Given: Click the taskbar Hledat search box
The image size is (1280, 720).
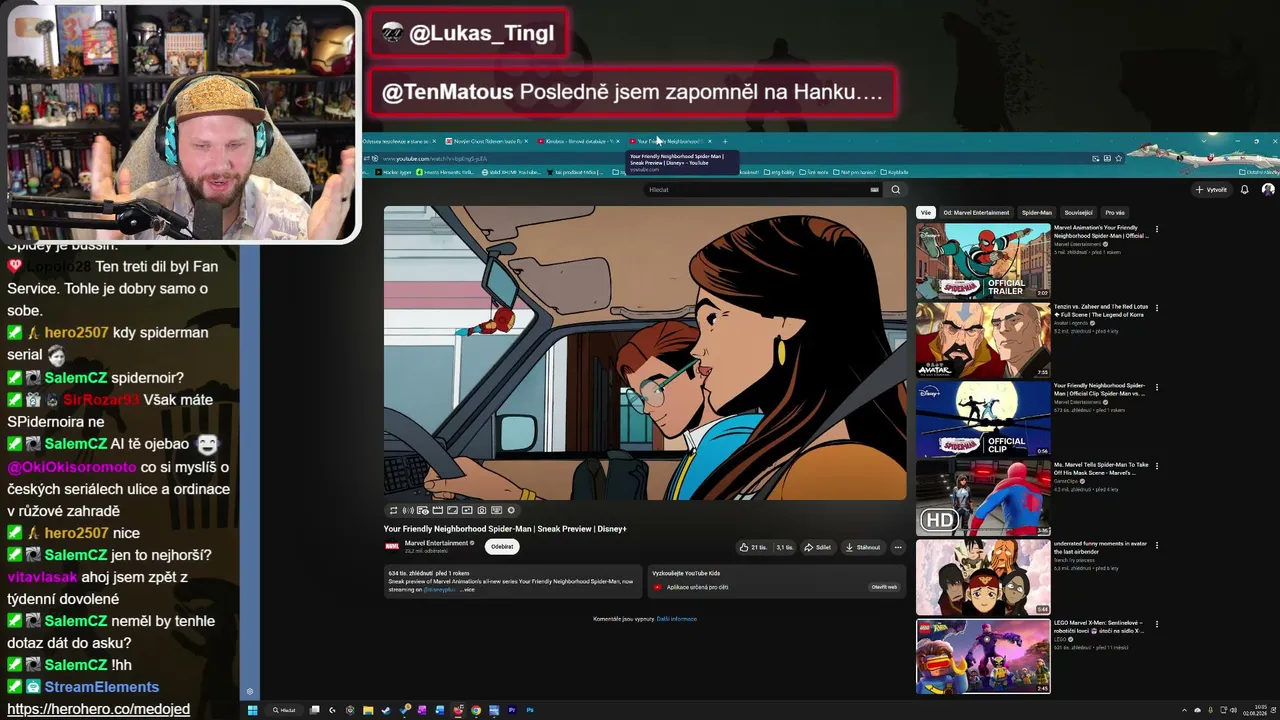Looking at the screenshot, I should [284, 710].
